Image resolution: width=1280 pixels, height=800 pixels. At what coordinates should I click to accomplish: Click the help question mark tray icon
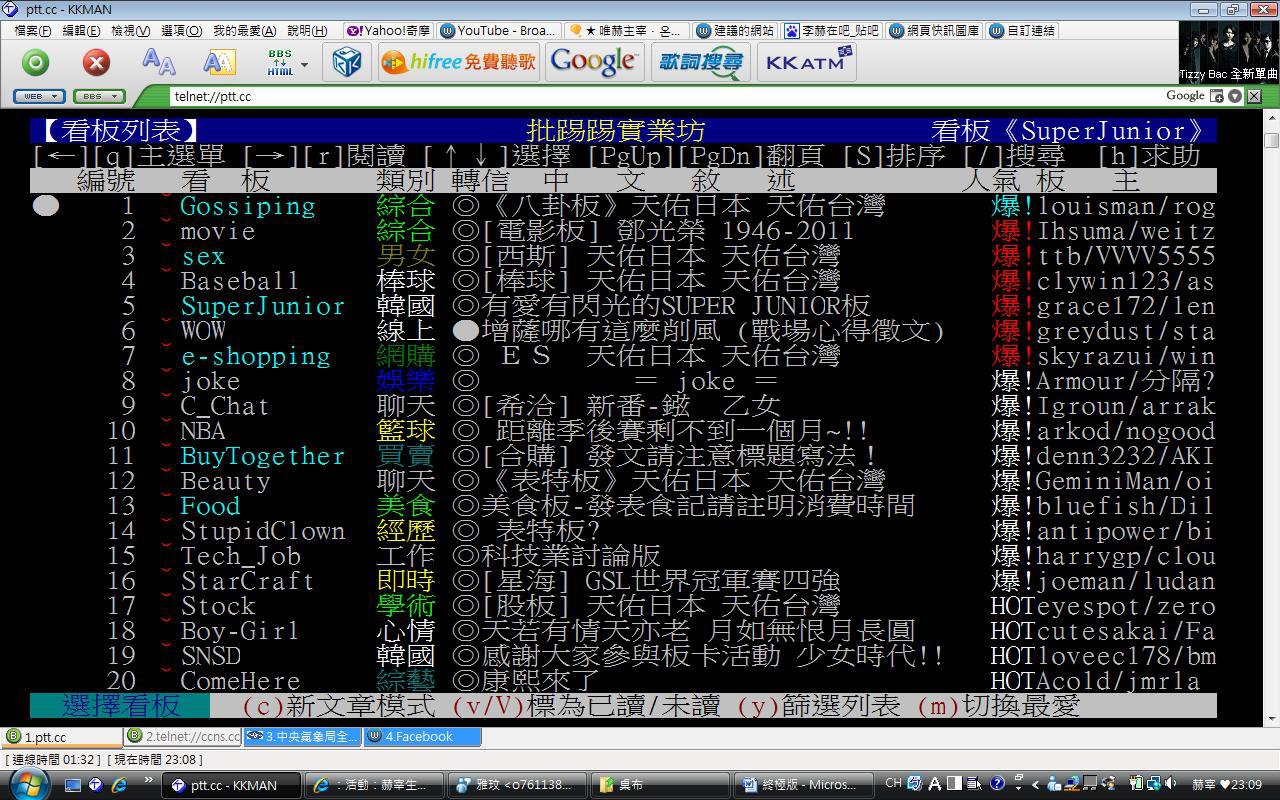point(997,784)
